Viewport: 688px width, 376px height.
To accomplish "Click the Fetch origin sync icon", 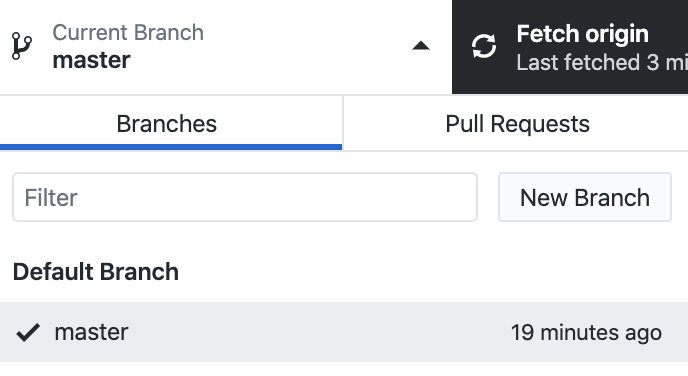I will pos(484,46).
